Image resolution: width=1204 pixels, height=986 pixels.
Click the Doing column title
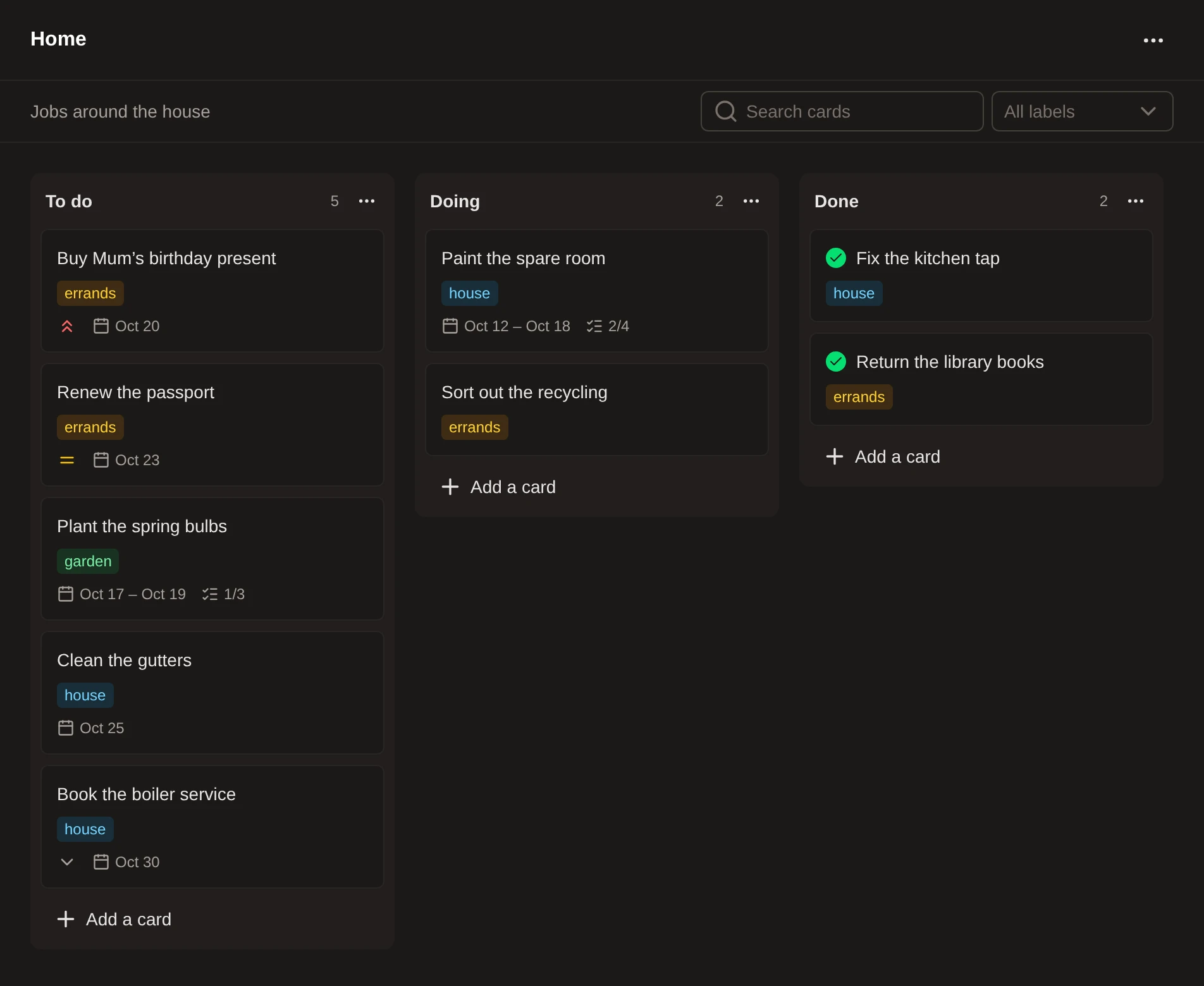click(x=455, y=201)
